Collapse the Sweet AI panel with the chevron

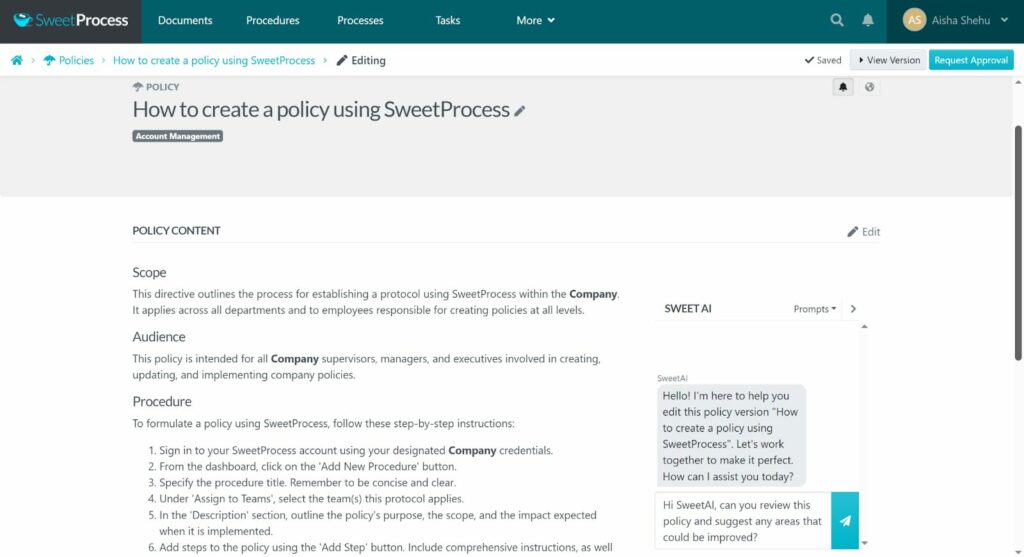(853, 309)
